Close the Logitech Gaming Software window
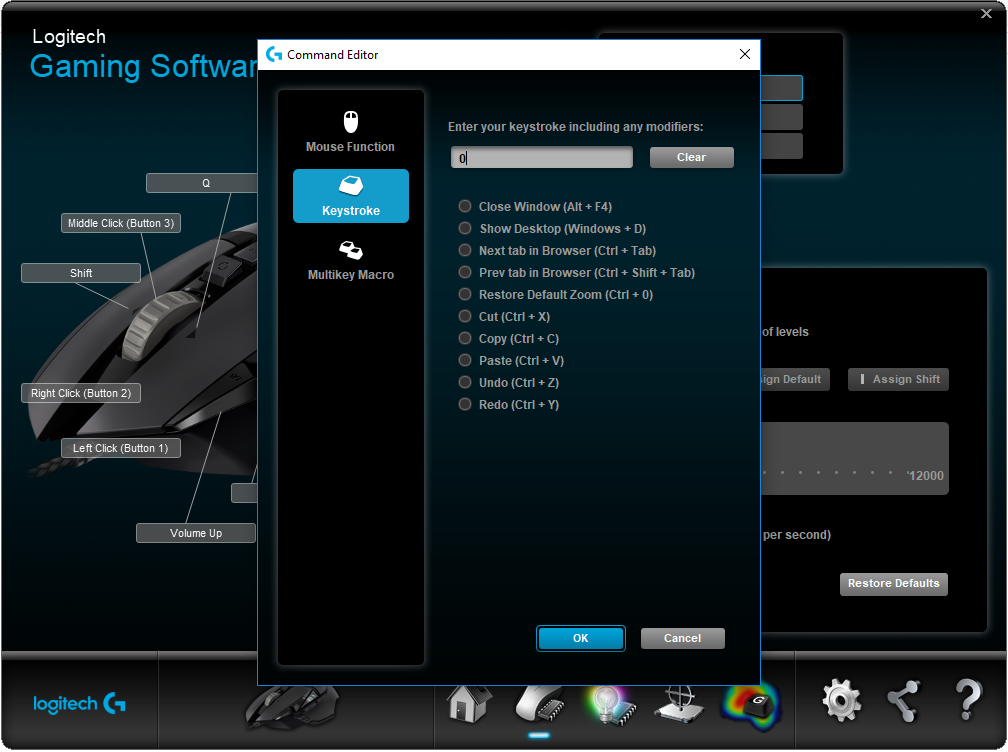1008x752 pixels. (986, 13)
